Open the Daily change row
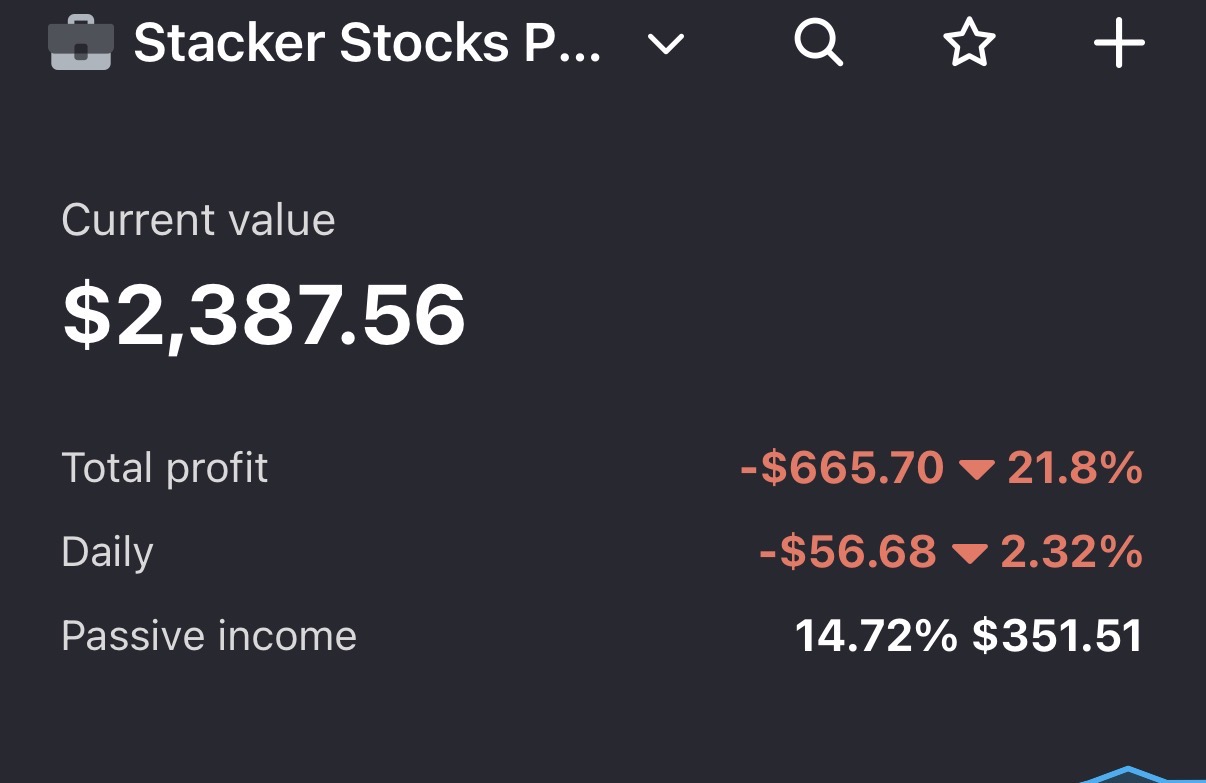The width and height of the screenshot is (1206, 783). 107,552
